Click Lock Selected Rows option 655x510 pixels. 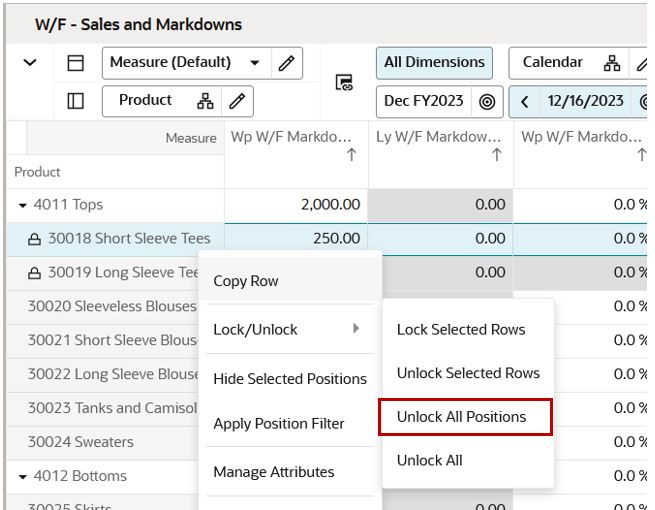pyautogui.click(x=461, y=329)
